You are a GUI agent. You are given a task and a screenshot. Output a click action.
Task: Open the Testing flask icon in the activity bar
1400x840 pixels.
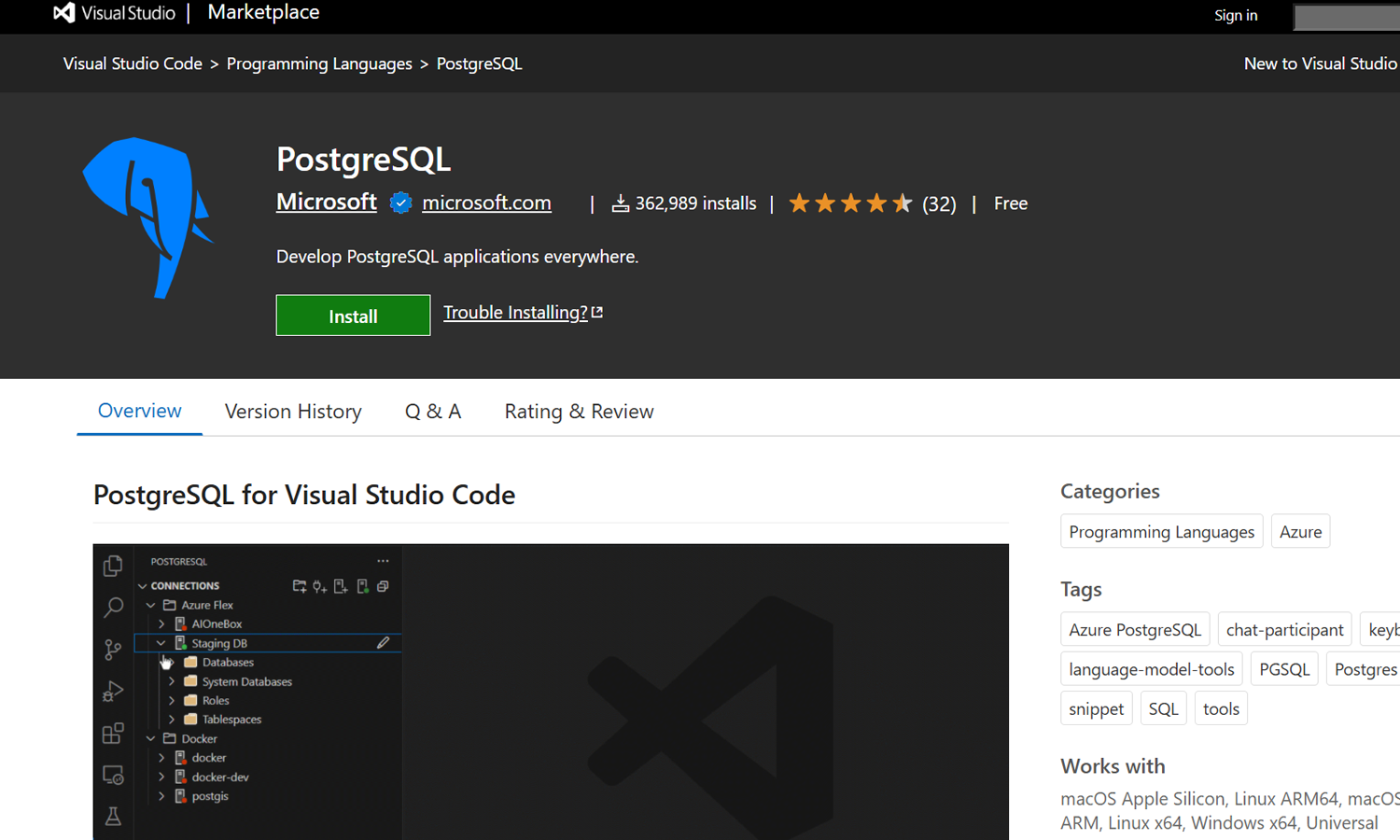pyautogui.click(x=113, y=817)
